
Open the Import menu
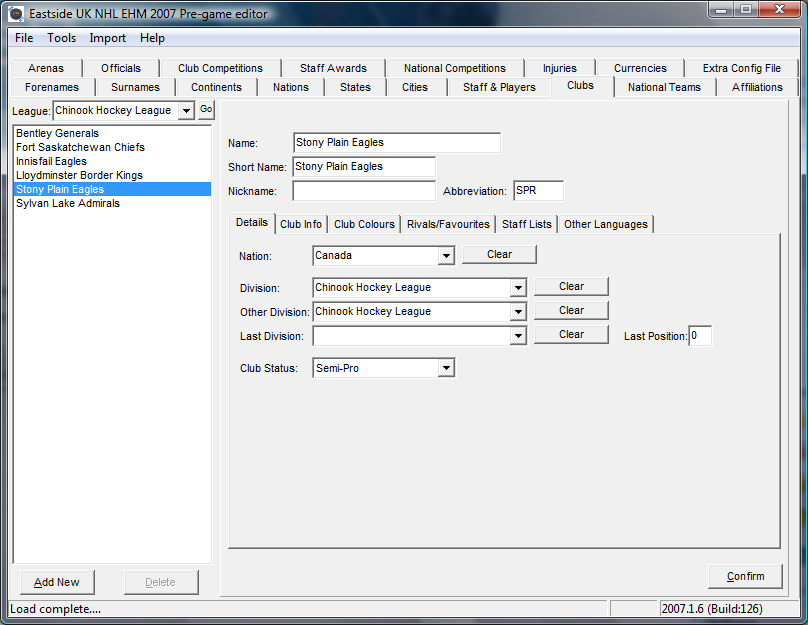pyautogui.click(x=108, y=38)
